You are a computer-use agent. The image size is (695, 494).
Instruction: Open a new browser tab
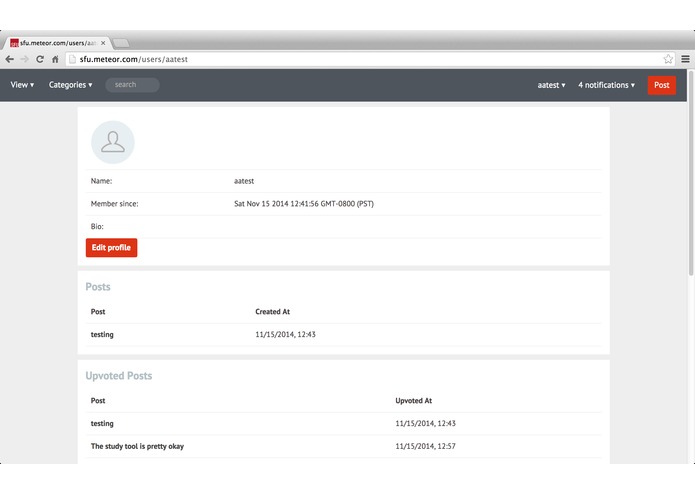click(x=121, y=43)
